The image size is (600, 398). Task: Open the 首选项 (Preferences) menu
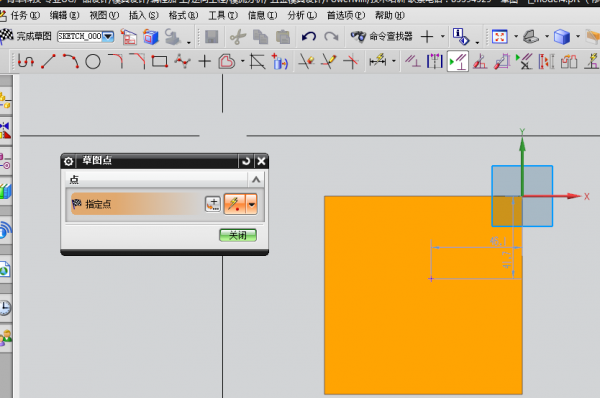click(346, 15)
